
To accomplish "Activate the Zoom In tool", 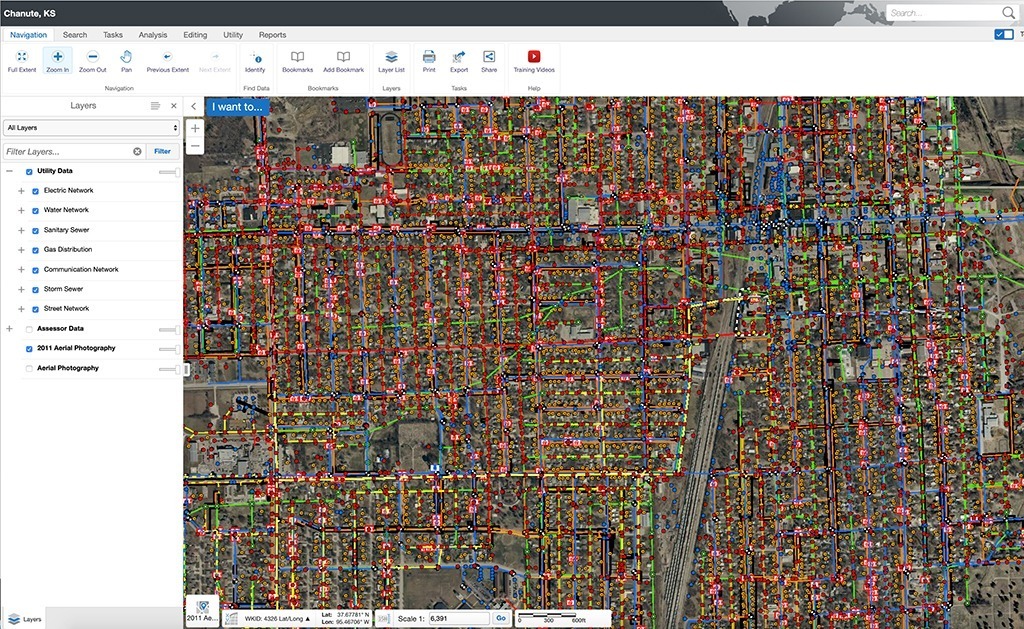I will pyautogui.click(x=57, y=61).
